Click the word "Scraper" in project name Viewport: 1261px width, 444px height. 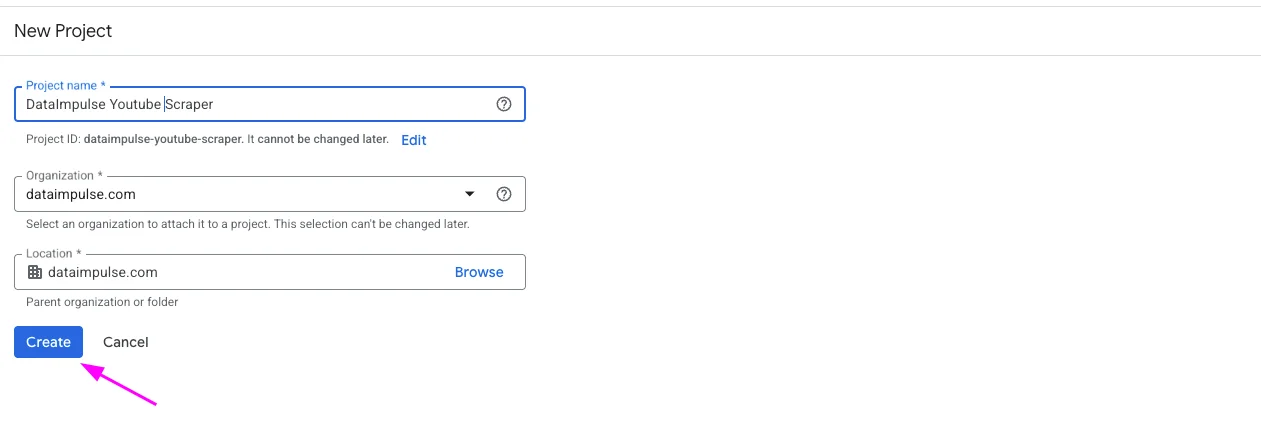[190, 104]
